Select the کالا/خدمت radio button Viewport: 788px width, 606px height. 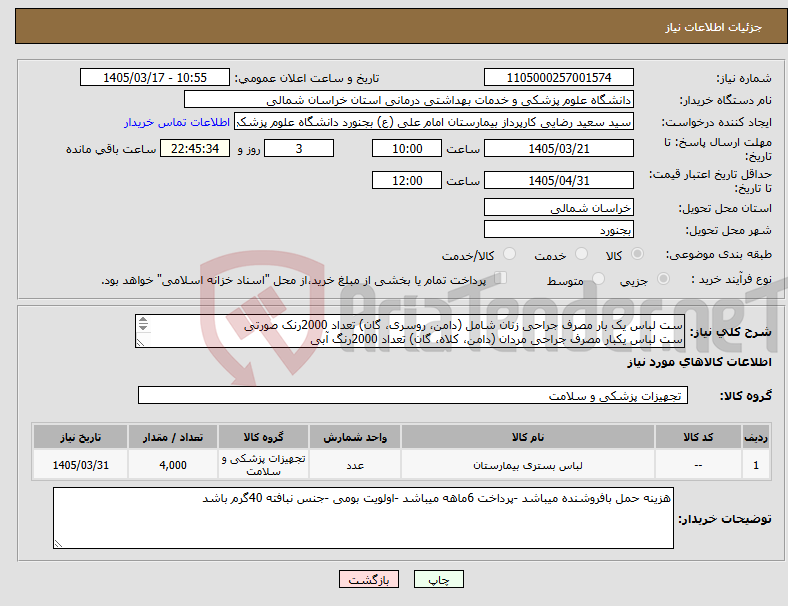509,254
